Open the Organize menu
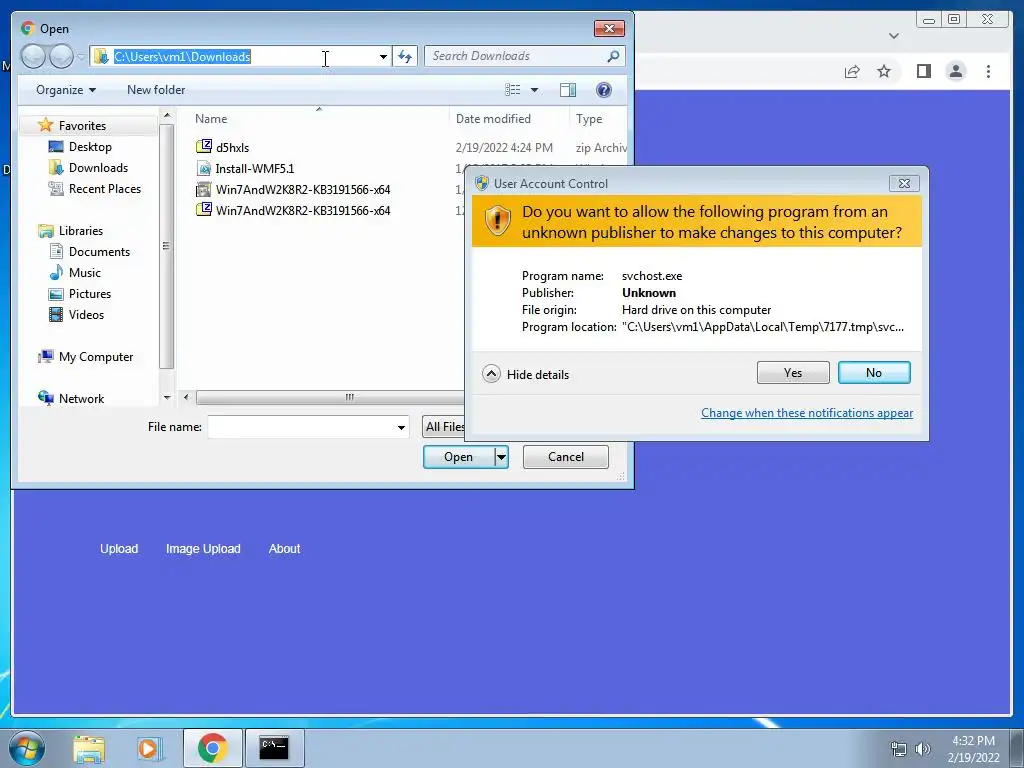The image size is (1024, 768). tap(66, 90)
